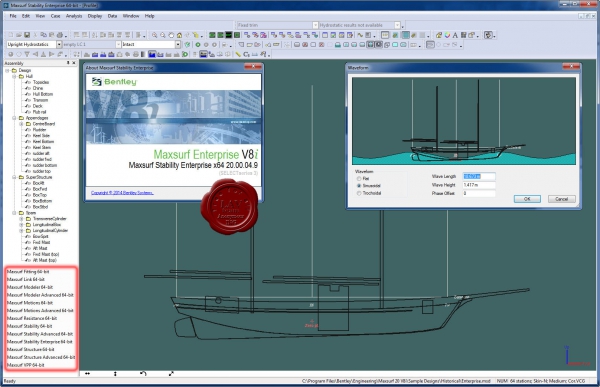Open the Edit menu
Screen dimensions: 600x387
26,16
